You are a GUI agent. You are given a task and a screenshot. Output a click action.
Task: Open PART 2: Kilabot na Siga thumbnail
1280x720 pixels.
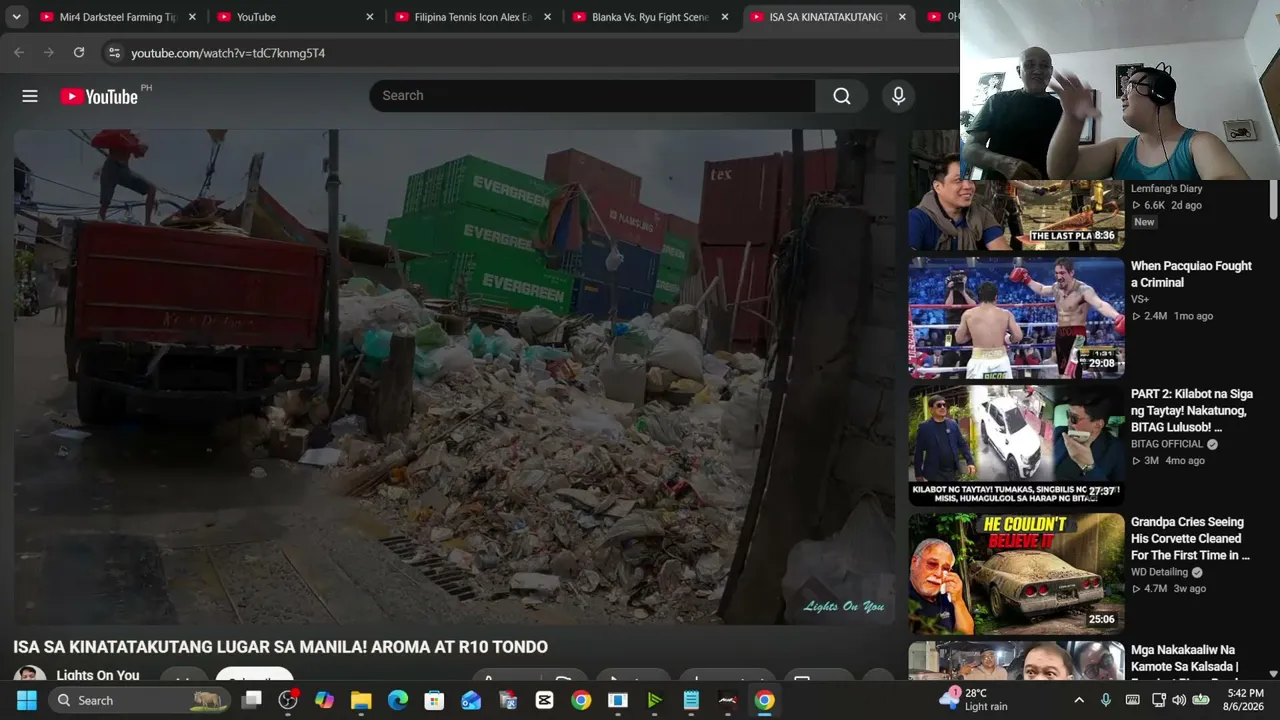pos(1016,446)
